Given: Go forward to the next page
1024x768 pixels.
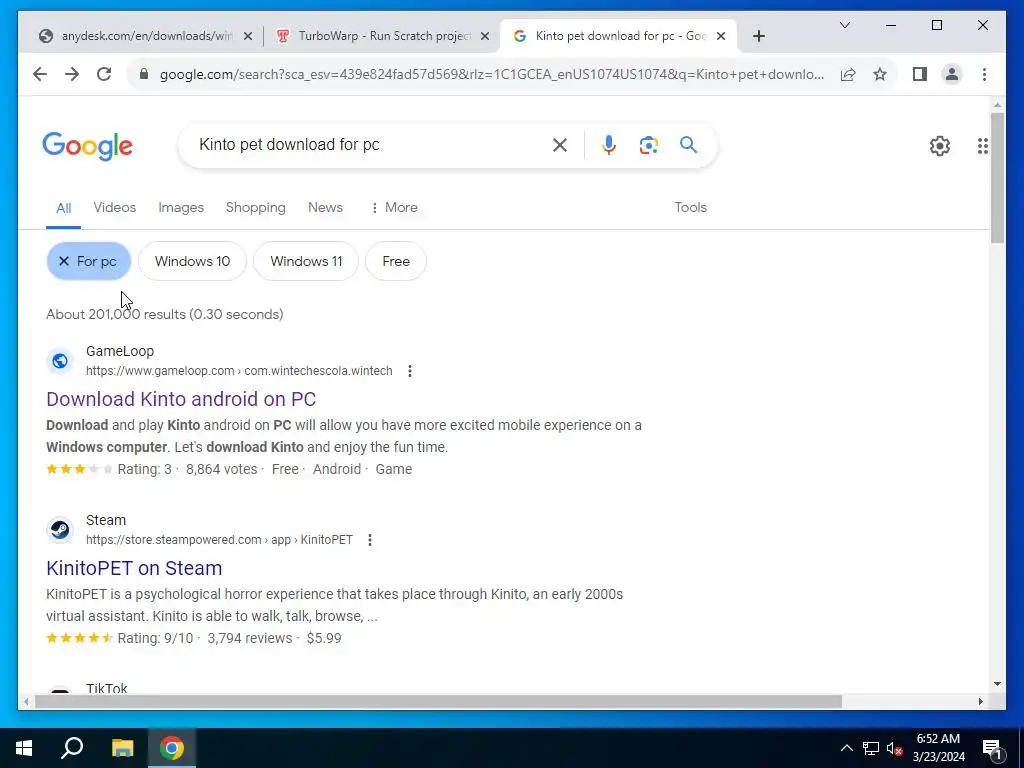Looking at the screenshot, I should click(72, 74).
